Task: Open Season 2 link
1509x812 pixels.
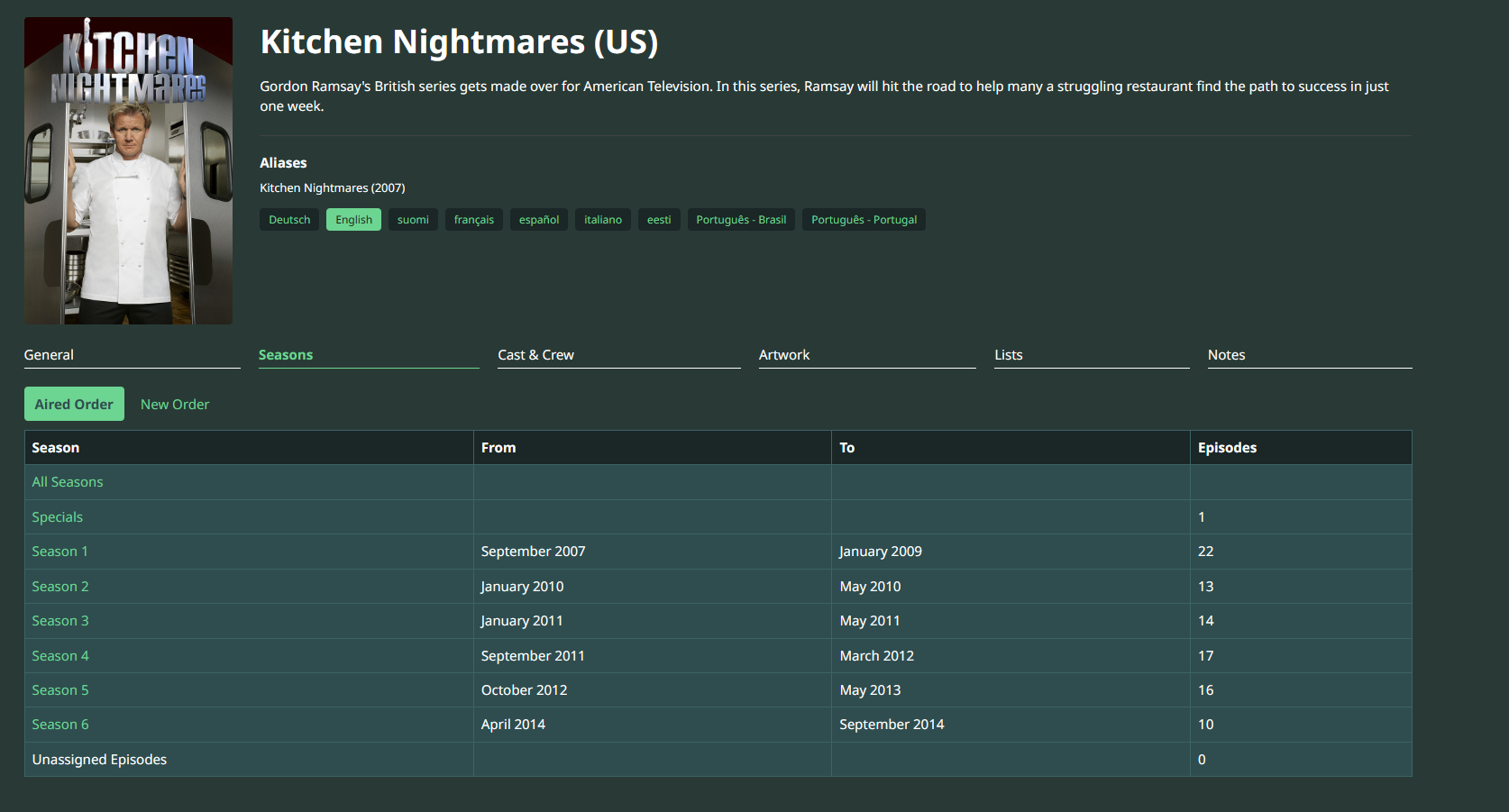Action: pos(60,587)
